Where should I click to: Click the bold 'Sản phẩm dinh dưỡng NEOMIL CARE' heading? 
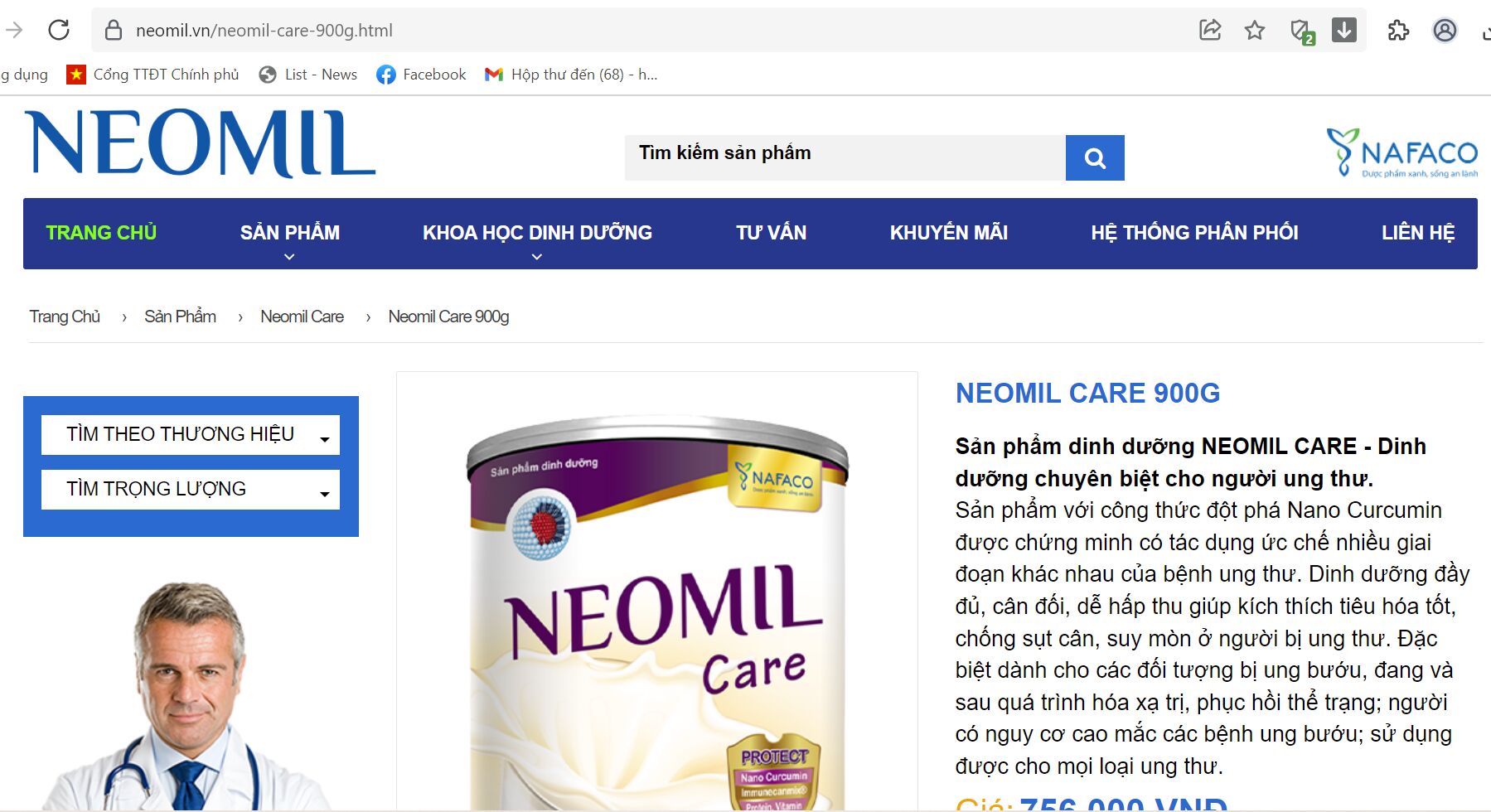(1190, 462)
